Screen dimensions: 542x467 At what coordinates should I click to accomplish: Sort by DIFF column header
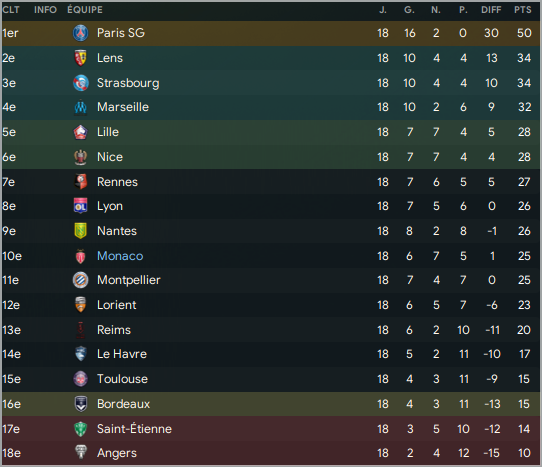(491, 10)
